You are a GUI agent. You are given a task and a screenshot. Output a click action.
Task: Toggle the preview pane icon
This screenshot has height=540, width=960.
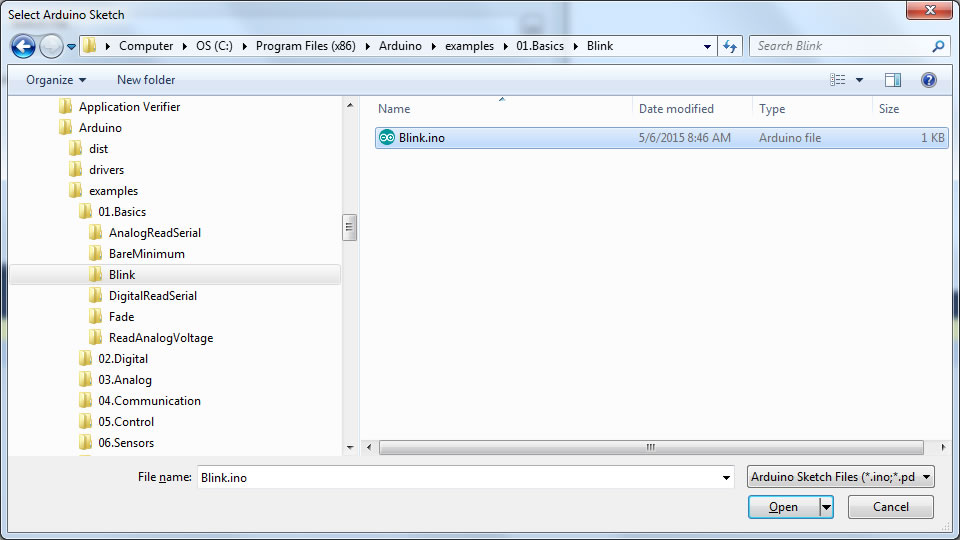point(893,80)
